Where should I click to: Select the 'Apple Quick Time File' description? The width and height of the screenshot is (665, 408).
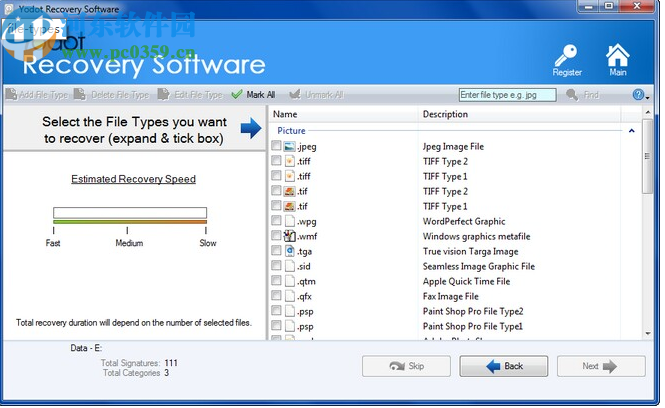pyautogui.click(x=466, y=282)
